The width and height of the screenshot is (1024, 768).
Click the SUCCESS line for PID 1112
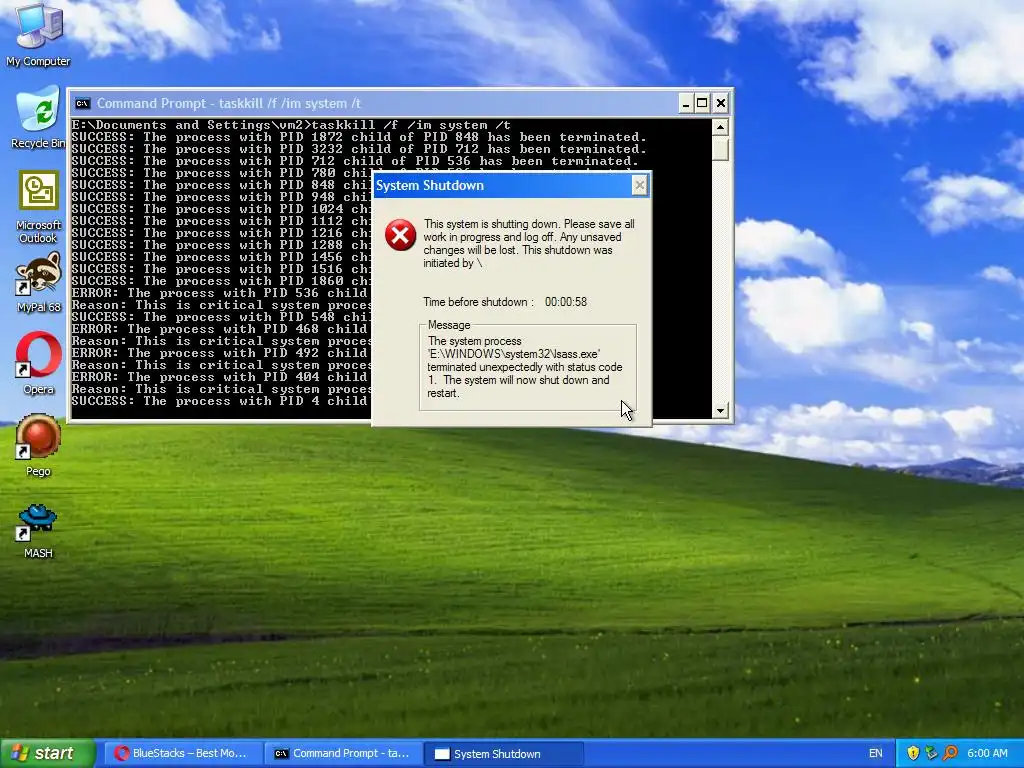[x=221, y=221]
